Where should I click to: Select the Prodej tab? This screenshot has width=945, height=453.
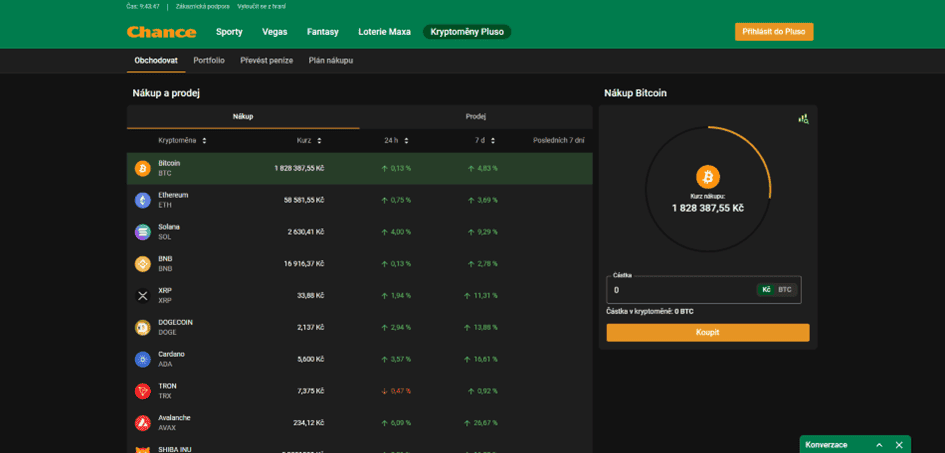476,116
